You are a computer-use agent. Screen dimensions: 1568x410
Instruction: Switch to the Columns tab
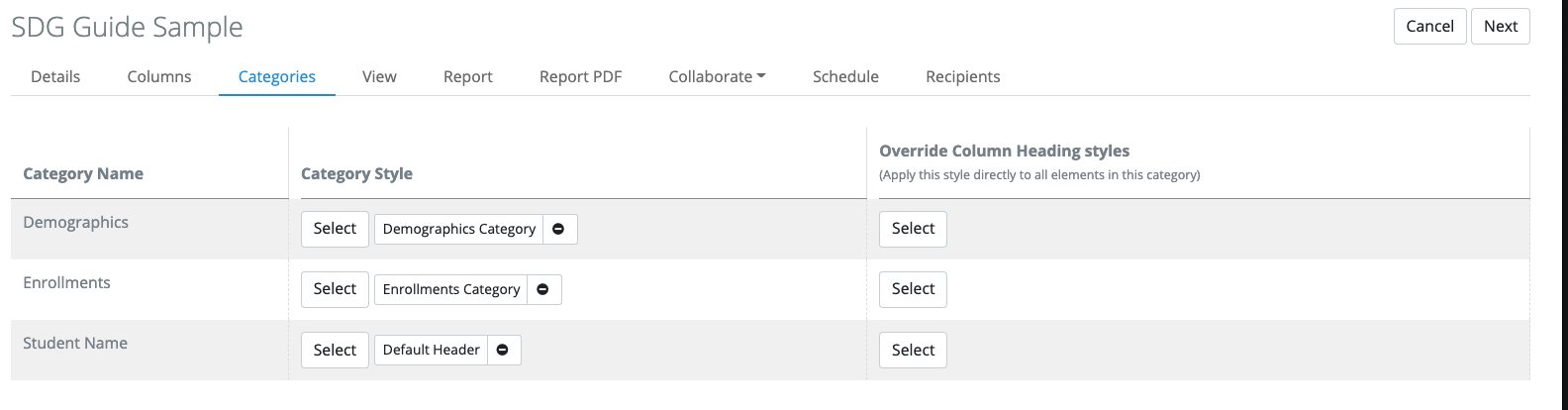click(x=159, y=76)
